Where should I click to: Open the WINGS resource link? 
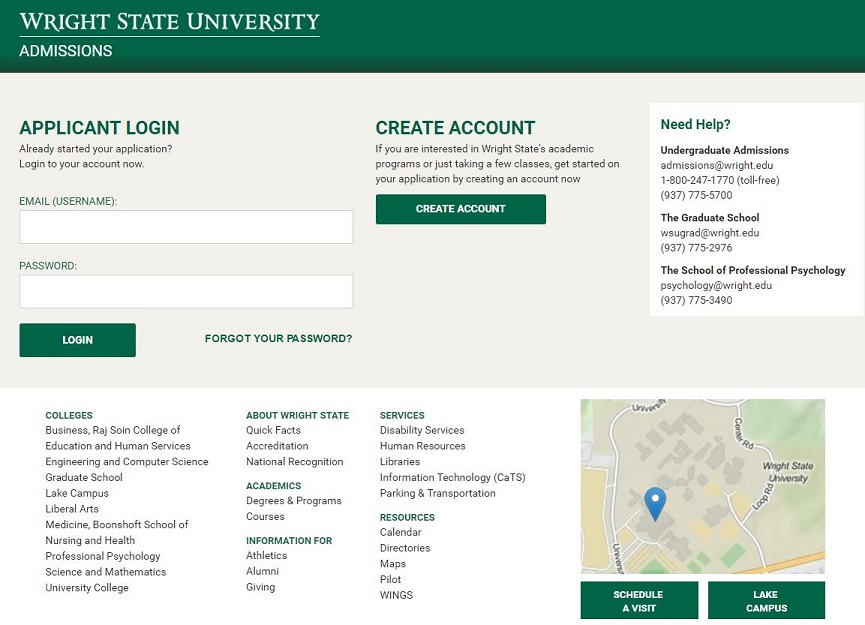[396, 595]
